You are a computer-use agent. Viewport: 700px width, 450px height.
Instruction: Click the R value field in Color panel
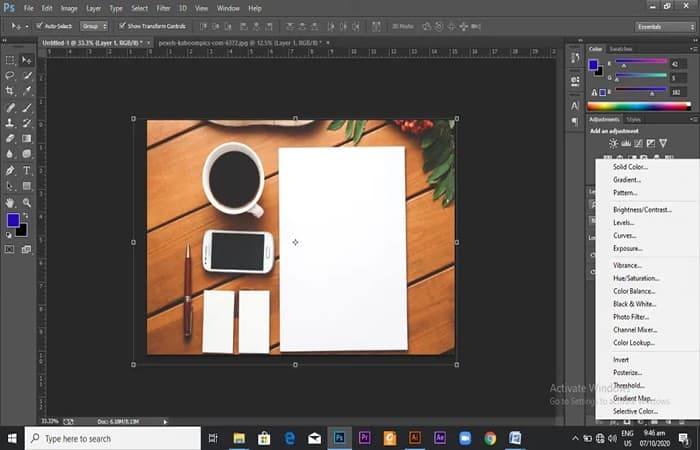[679, 63]
